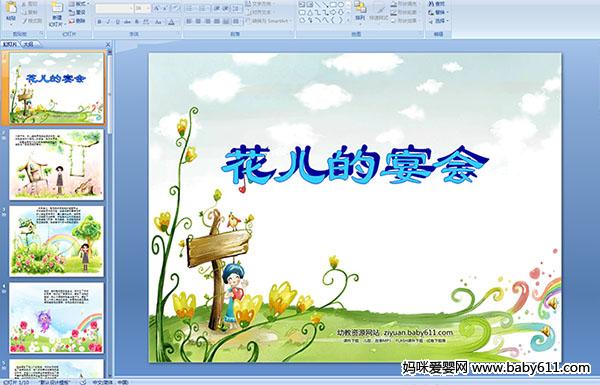Click the Shape Fill (形状填充) button
Image resolution: width=600 pixels, height=385 pixels.
pyautogui.click(x=404, y=3)
